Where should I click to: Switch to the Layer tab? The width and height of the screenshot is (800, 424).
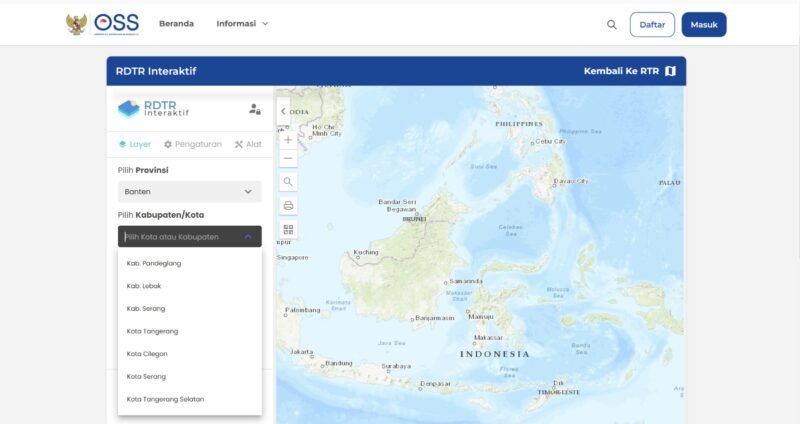135,144
